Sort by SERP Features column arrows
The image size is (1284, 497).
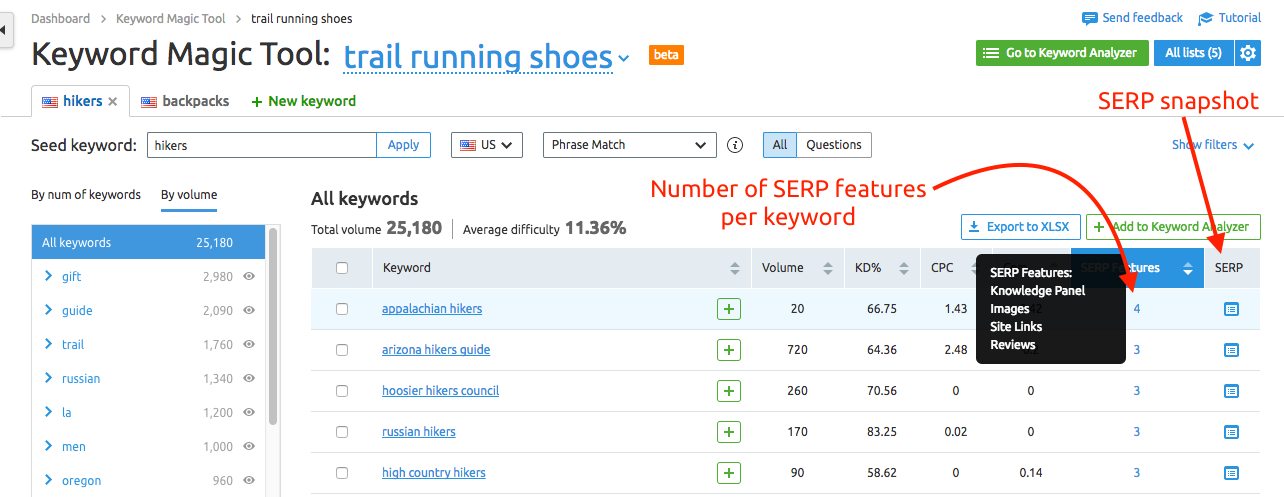1188,268
